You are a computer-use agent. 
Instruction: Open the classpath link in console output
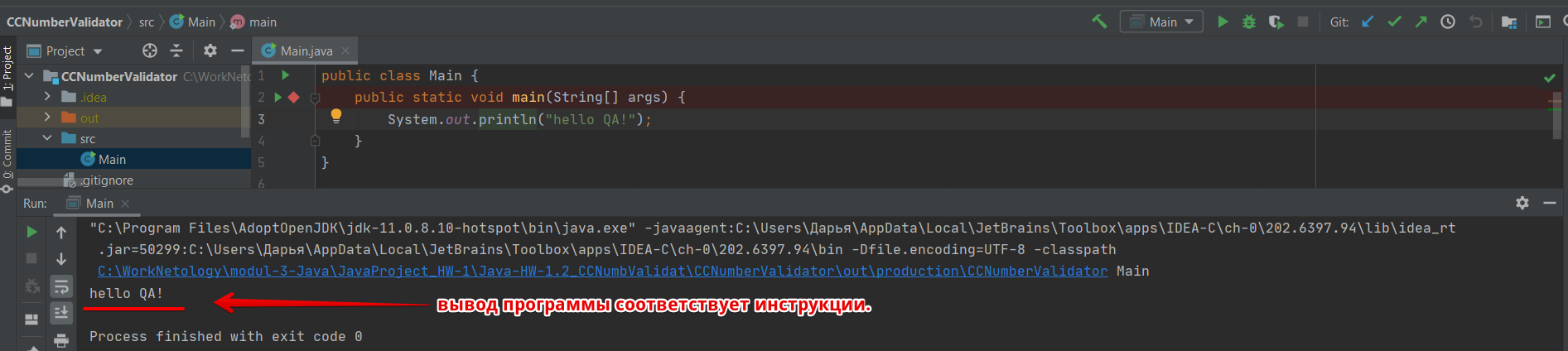point(602,271)
